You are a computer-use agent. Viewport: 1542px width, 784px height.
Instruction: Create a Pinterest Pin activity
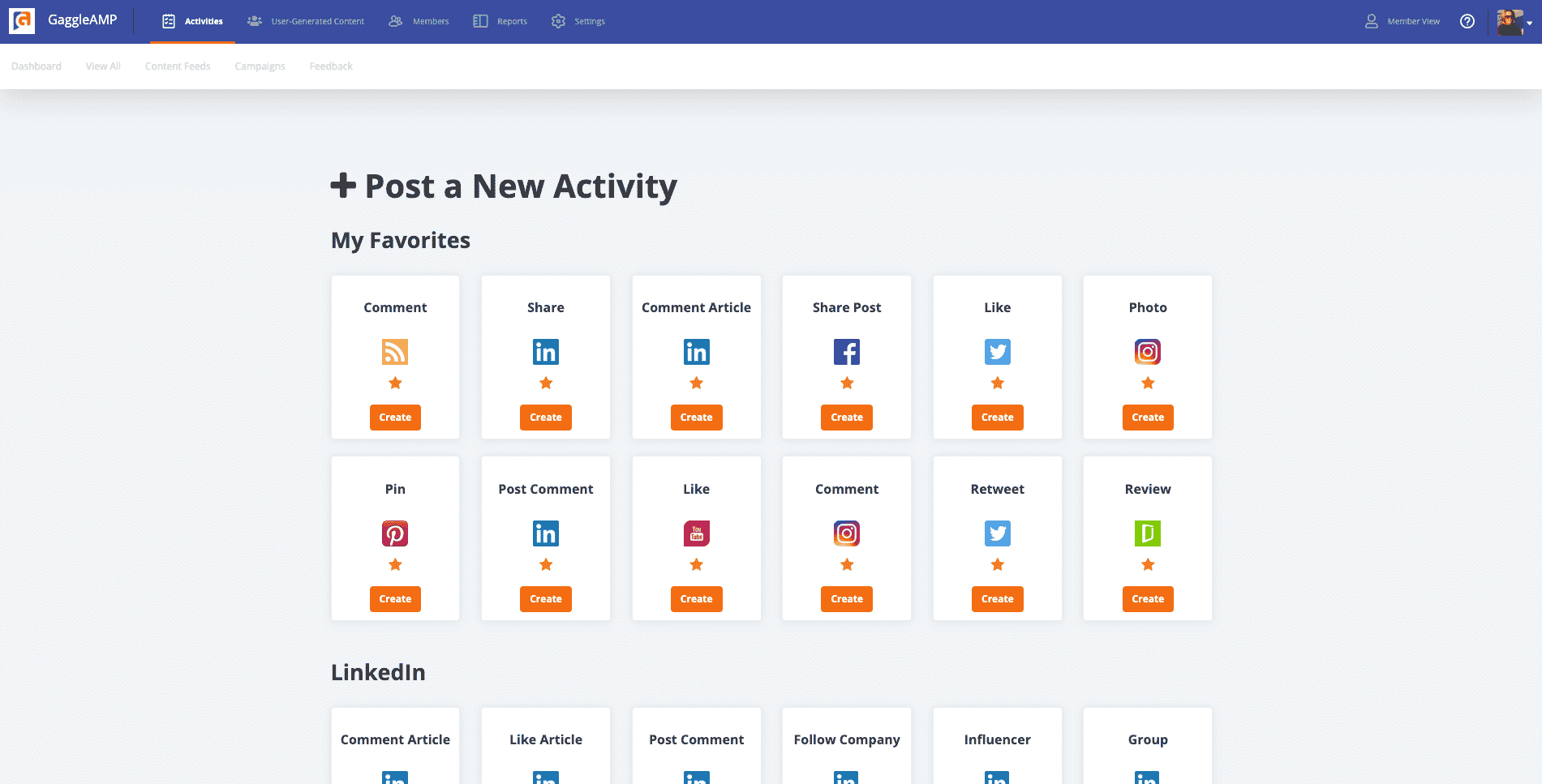coord(395,599)
